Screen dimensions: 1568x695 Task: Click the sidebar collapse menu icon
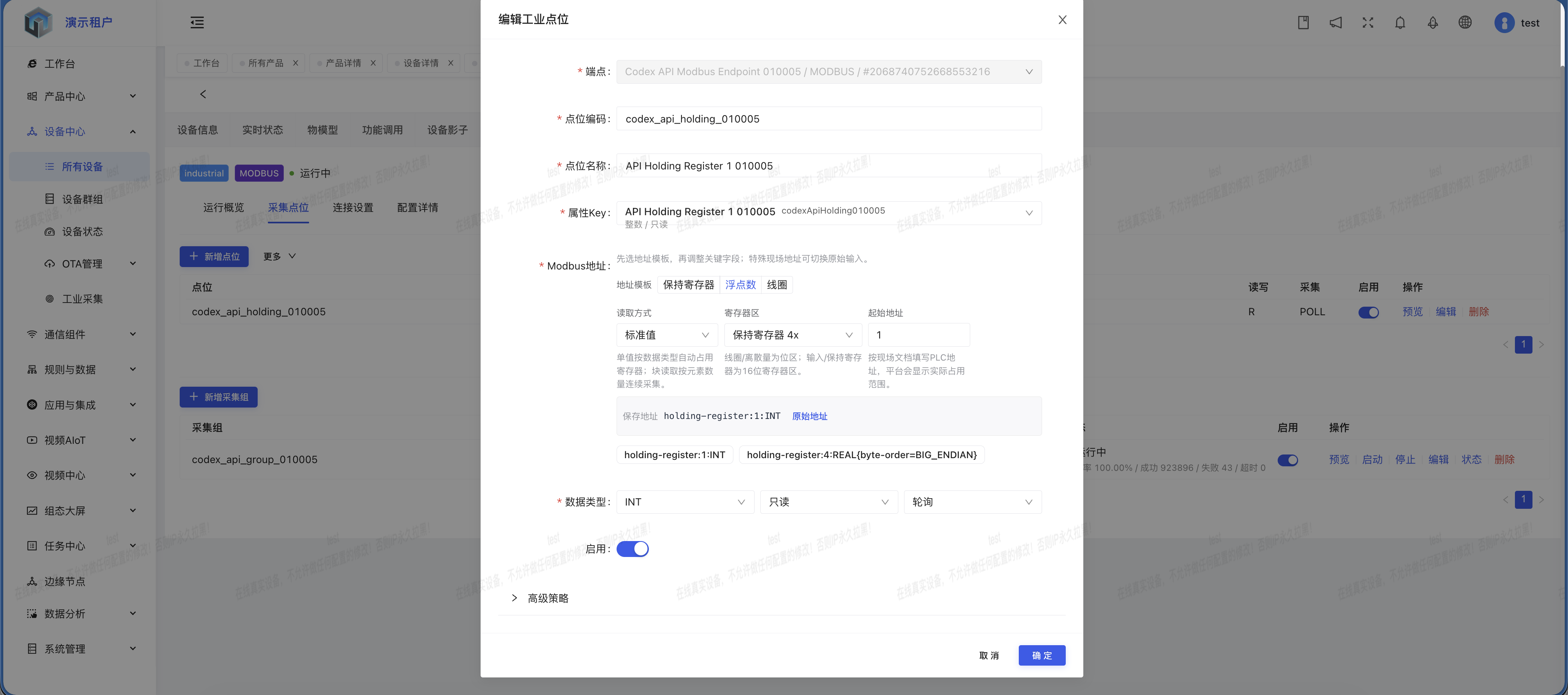[197, 22]
